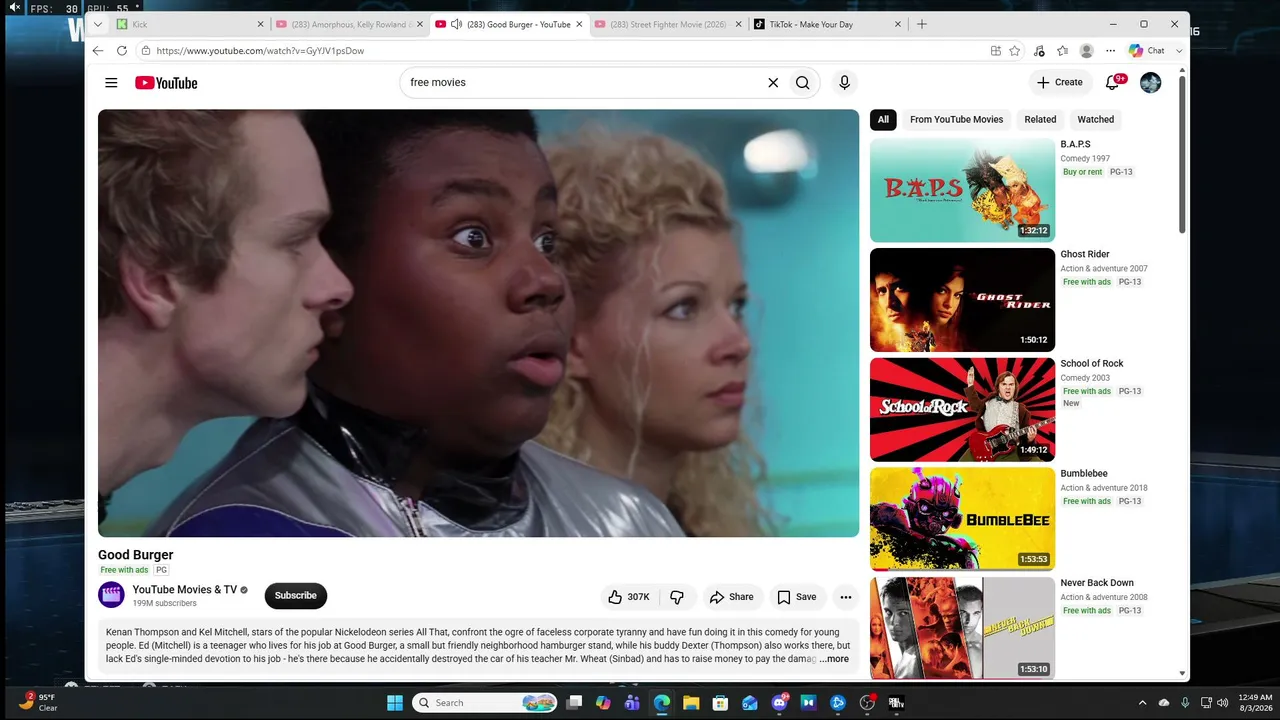
Task: Submit search with magnifier button
Action: pos(802,83)
